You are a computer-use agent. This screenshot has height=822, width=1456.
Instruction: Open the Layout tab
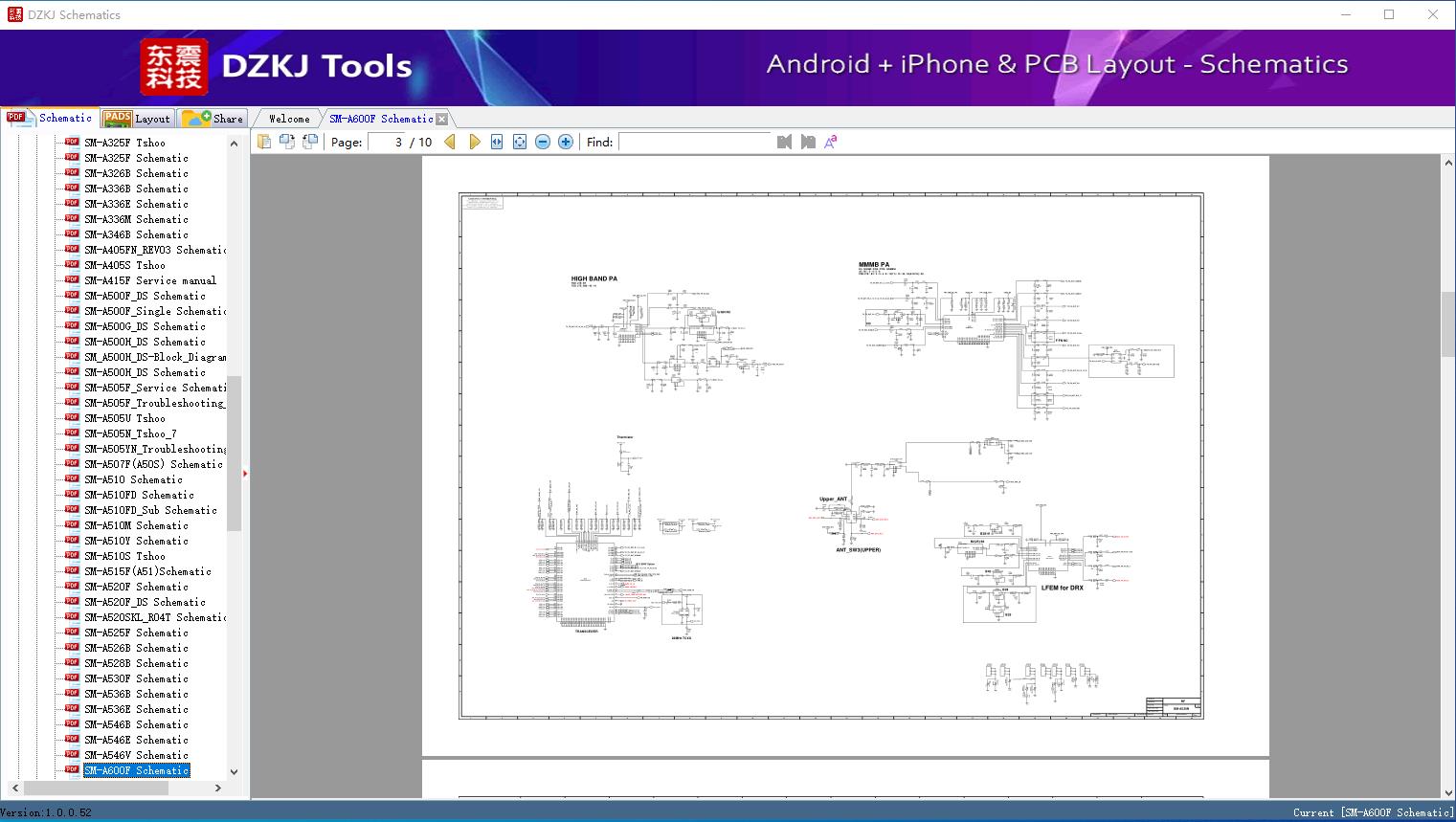coord(138,119)
